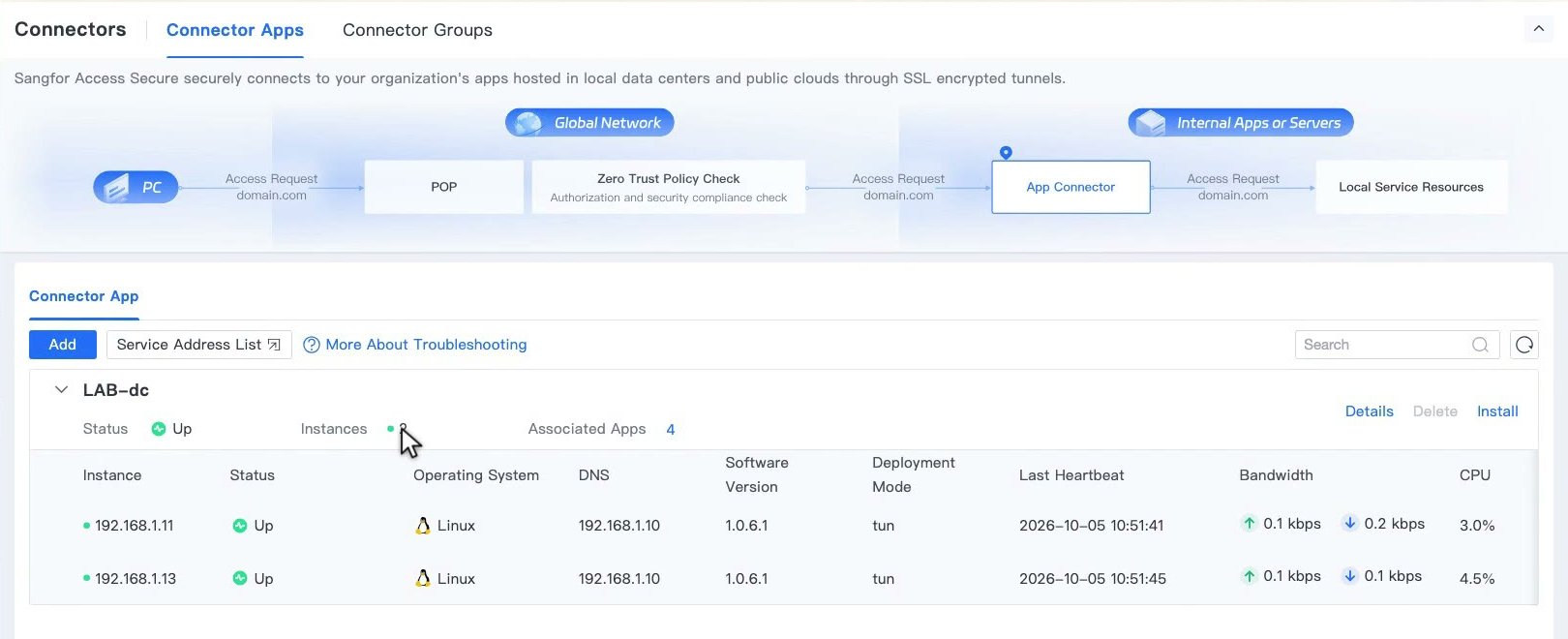1568x639 pixels.
Task: Open the More About Troubleshooting link
Action: point(426,345)
